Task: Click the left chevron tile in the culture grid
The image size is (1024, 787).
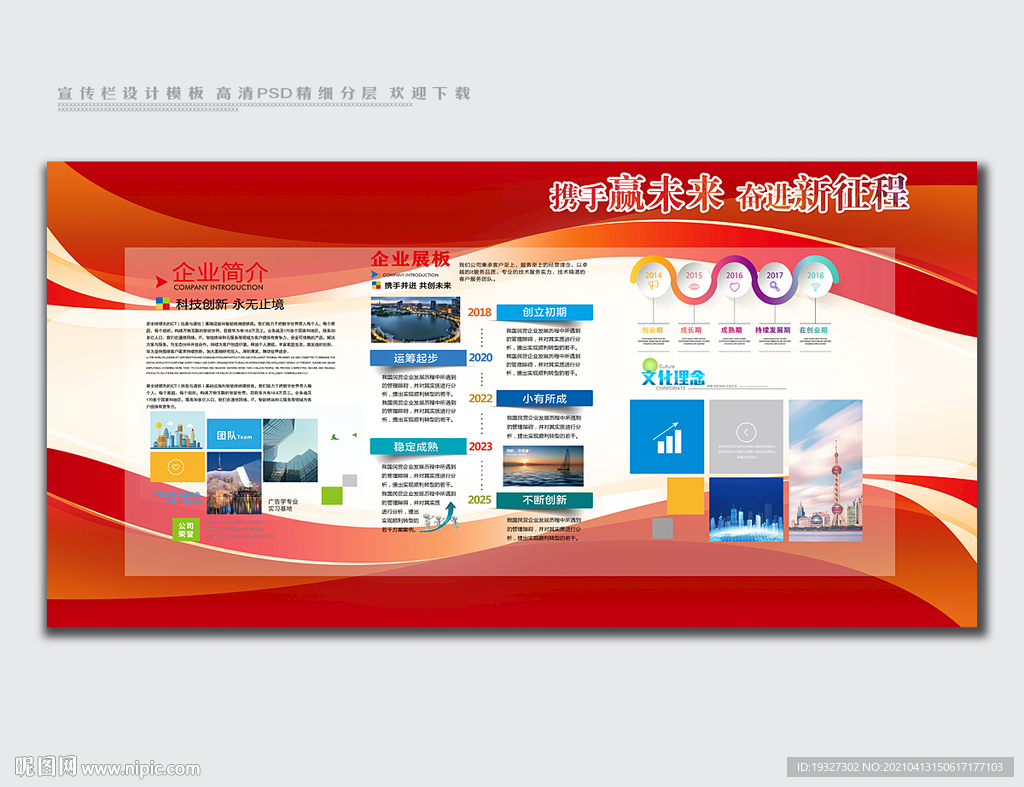Action: tap(746, 431)
